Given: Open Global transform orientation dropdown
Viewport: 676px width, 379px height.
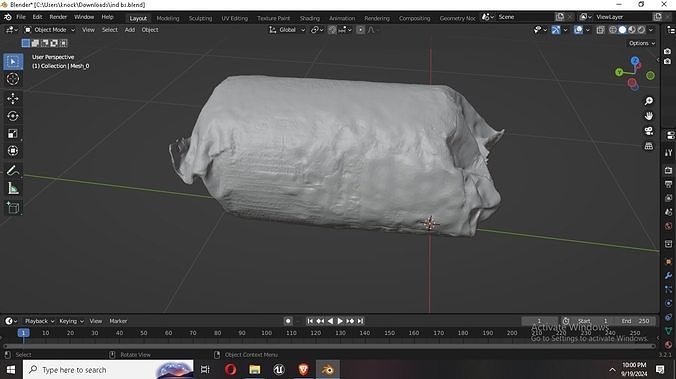Looking at the screenshot, I should pos(287,30).
